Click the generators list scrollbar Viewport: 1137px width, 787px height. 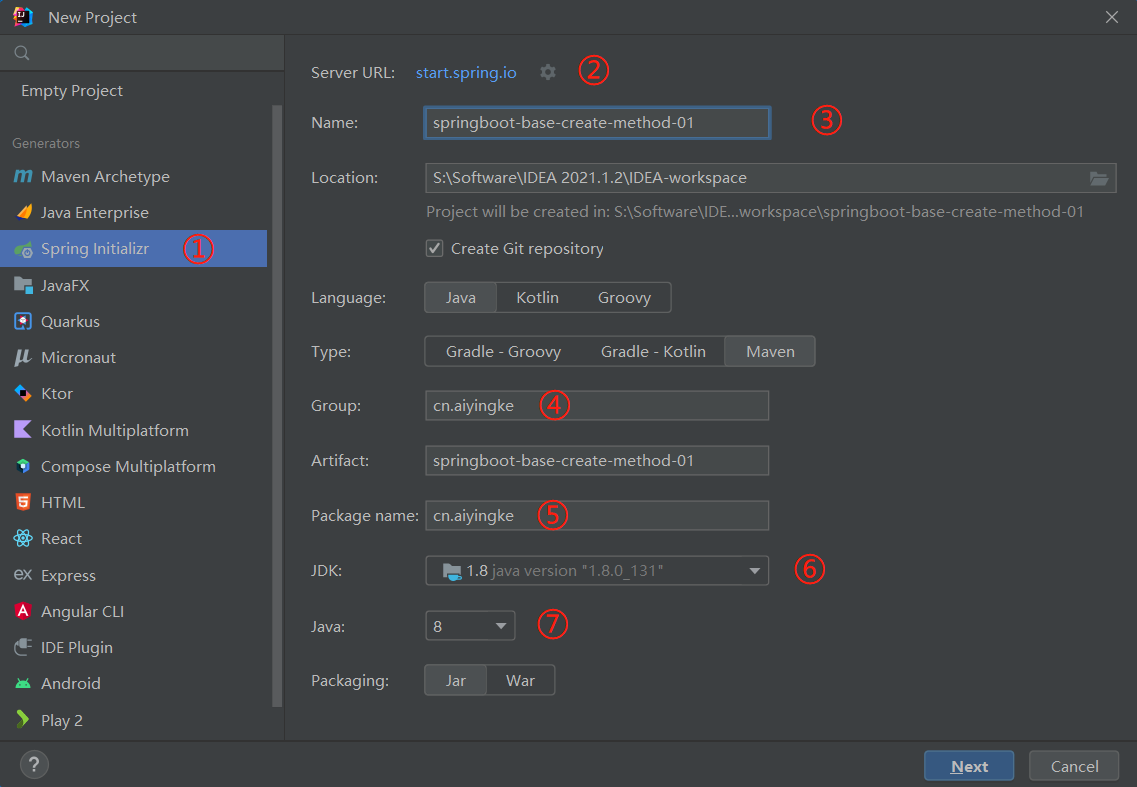[x=277, y=400]
